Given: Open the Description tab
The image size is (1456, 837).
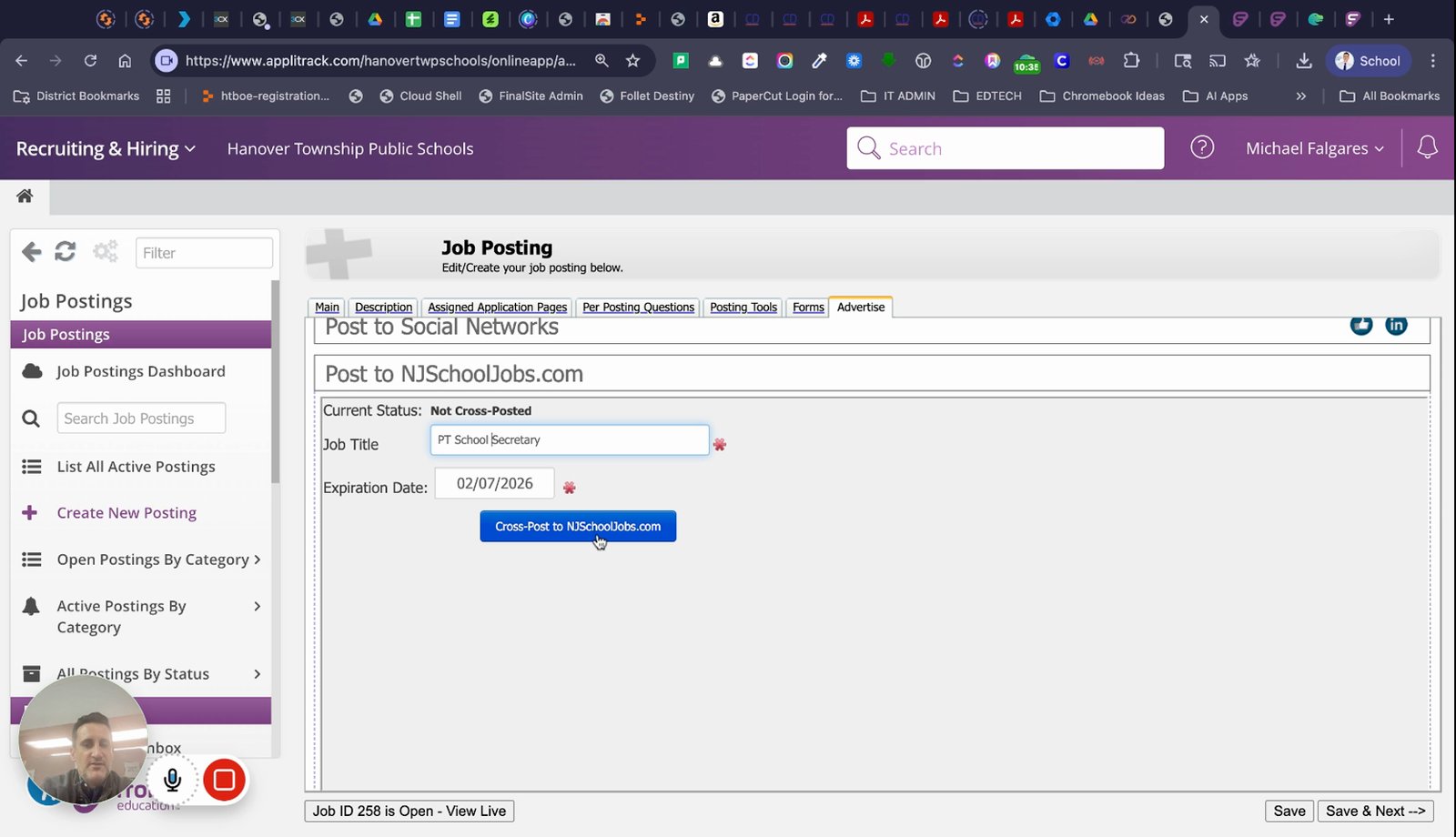Looking at the screenshot, I should click(x=383, y=308).
